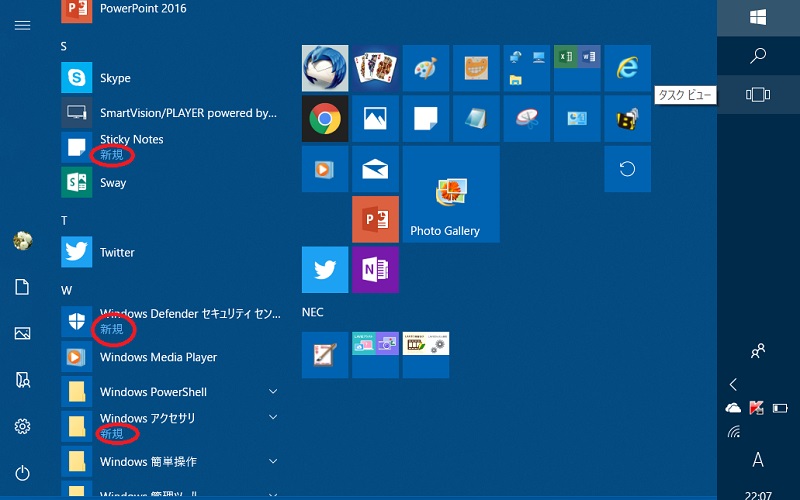Click the Windows Start button
This screenshot has height=500, width=800.
[x=758, y=17]
